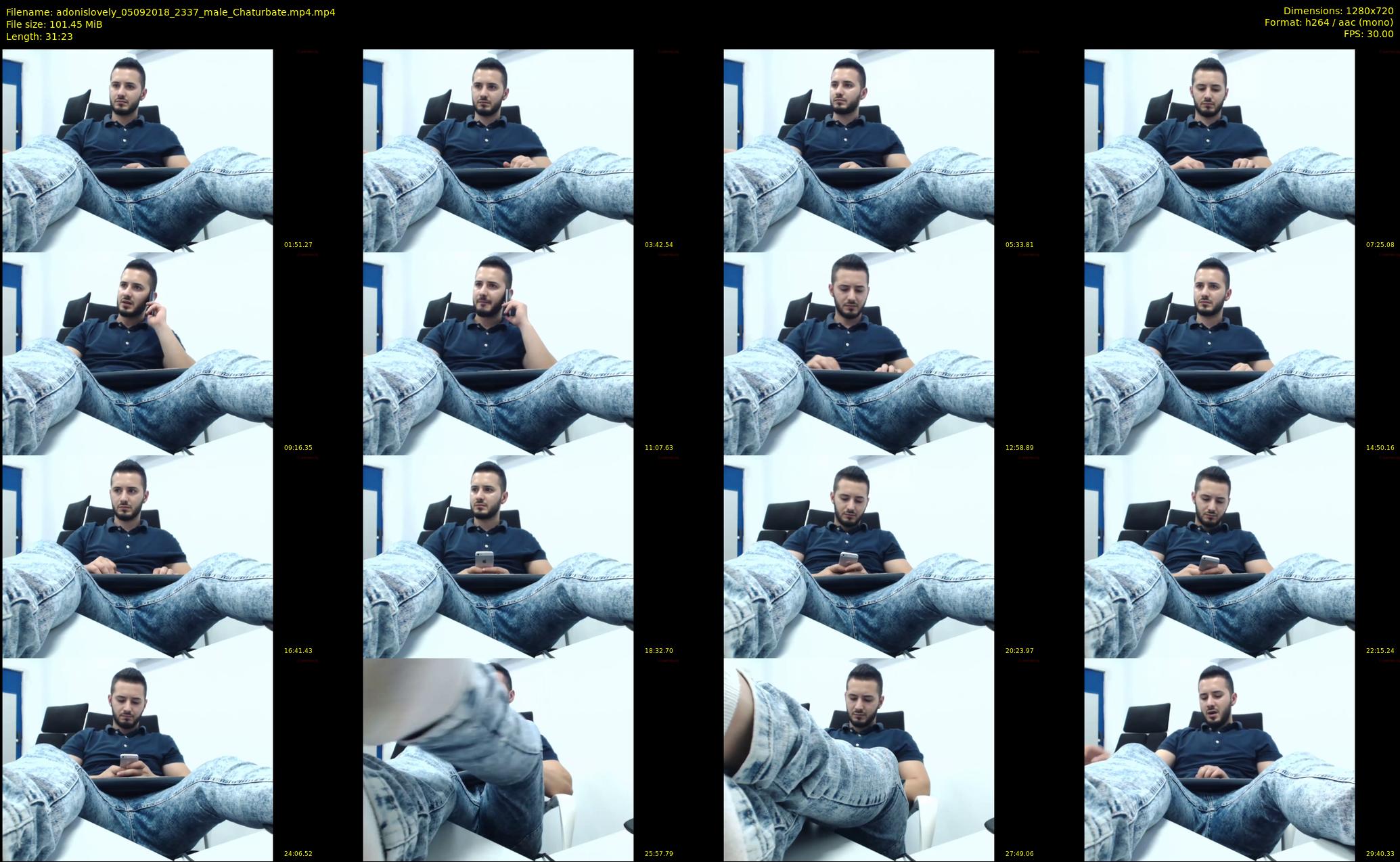Select the 09:16.35 phone call frame
The height and width of the screenshot is (862, 1400).
point(137,353)
